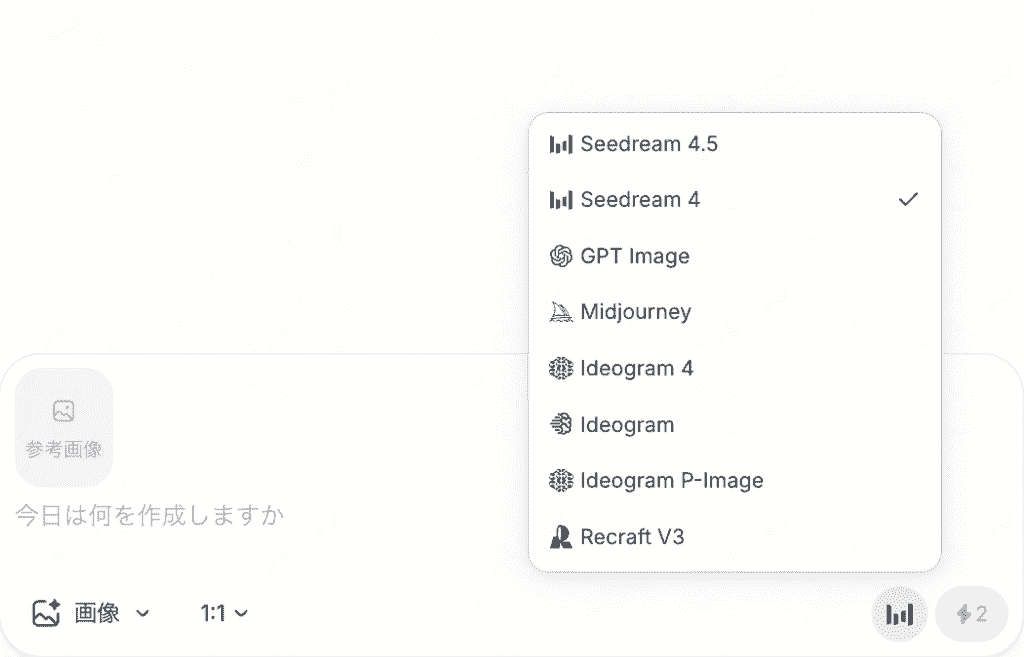Expand the 1:1 aspect ratio selector
Image resolution: width=1024 pixels, height=657 pixels.
click(x=223, y=613)
